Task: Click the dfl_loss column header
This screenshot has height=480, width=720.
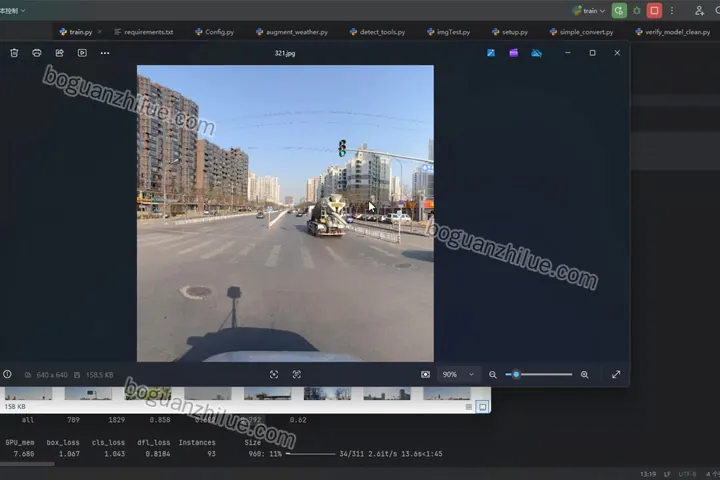Action: 154,442
